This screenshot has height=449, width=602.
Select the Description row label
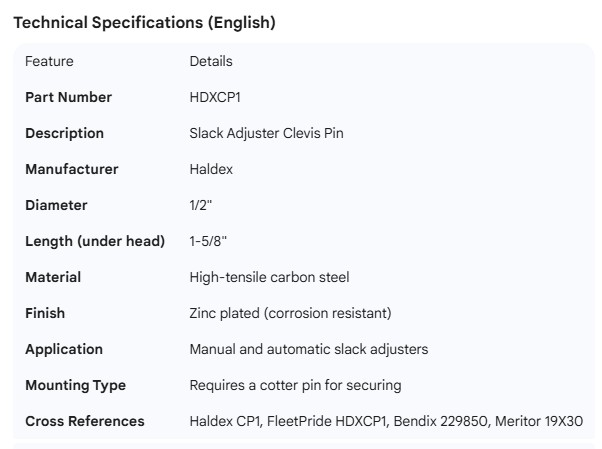pos(64,133)
